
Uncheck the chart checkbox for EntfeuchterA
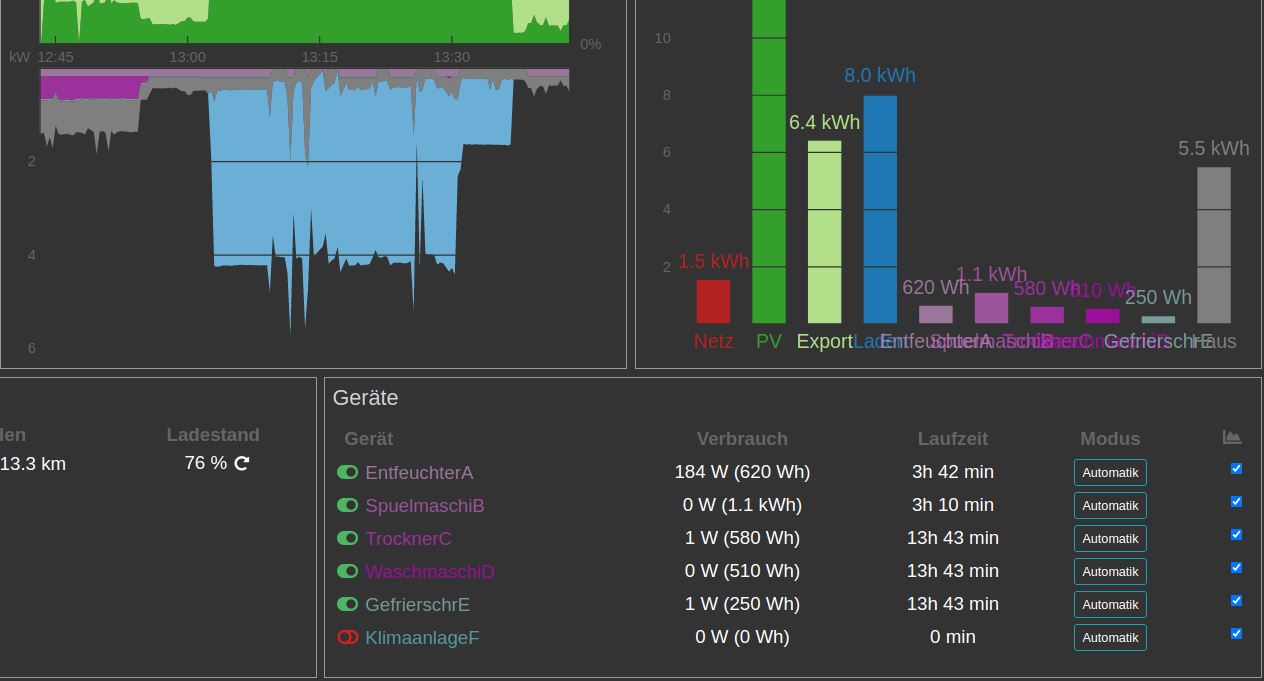[x=1236, y=468]
